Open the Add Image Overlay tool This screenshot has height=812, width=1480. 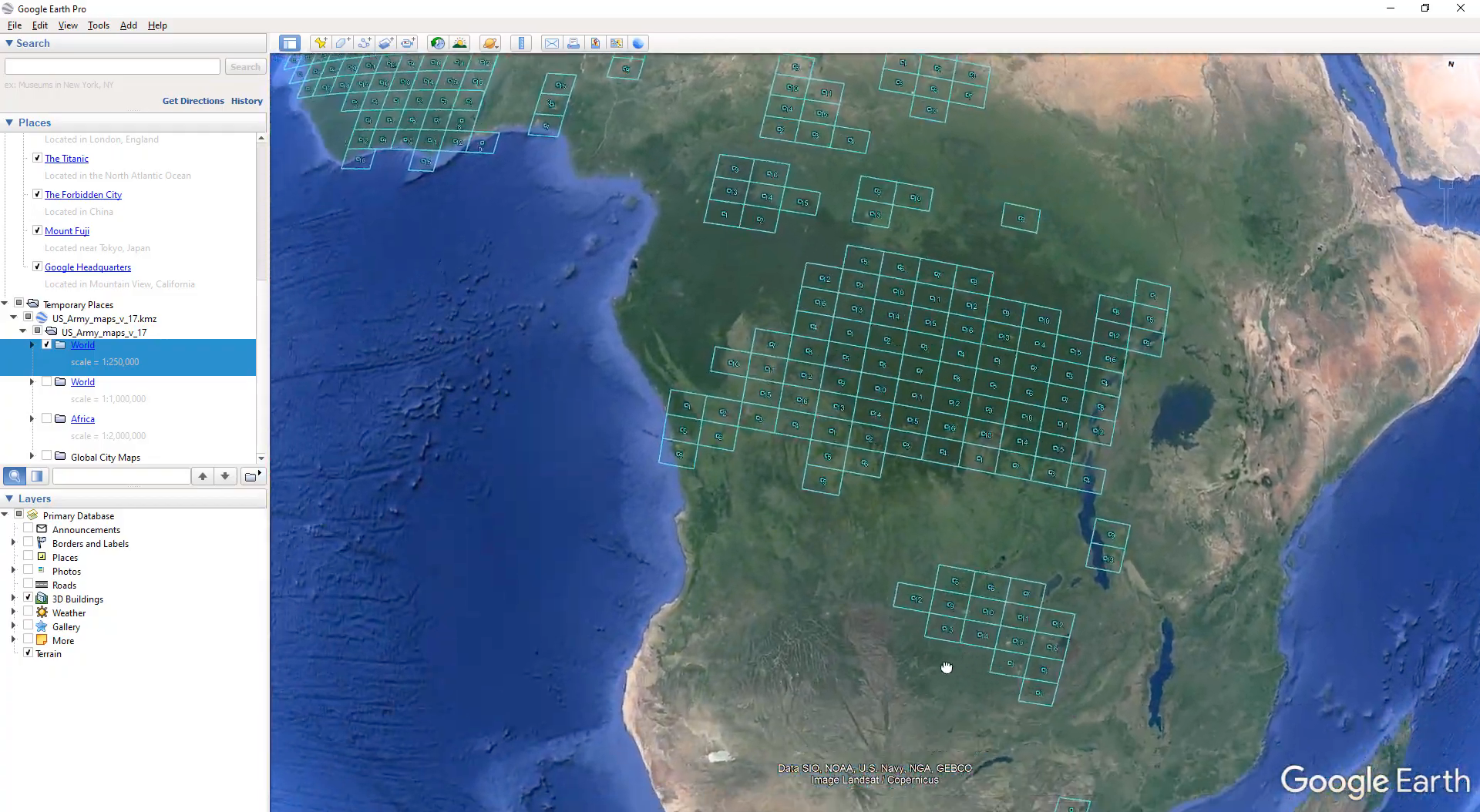pyautogui.click(x=386, y=43)
